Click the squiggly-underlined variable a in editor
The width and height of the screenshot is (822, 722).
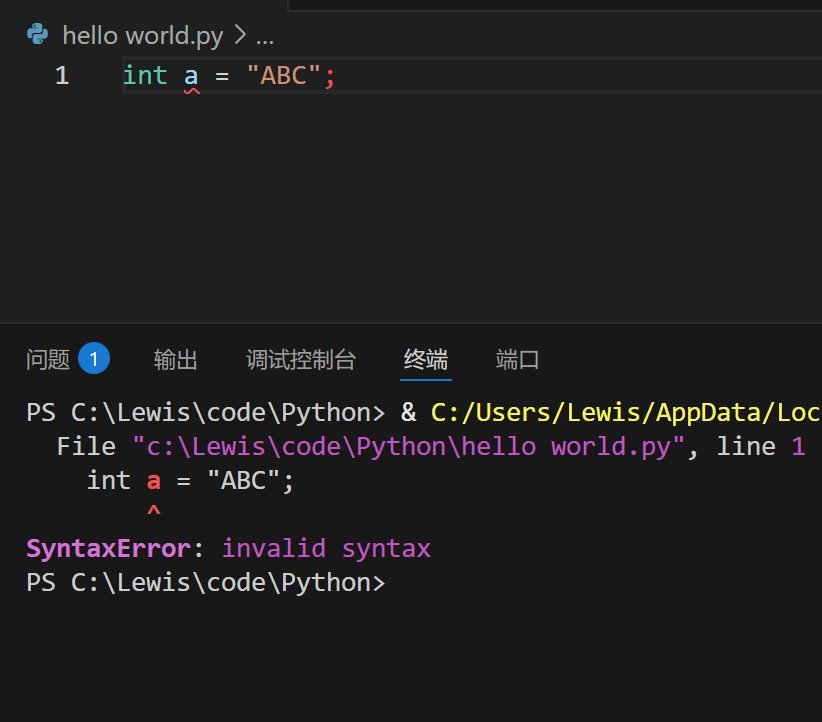click(x=191, y=76)
